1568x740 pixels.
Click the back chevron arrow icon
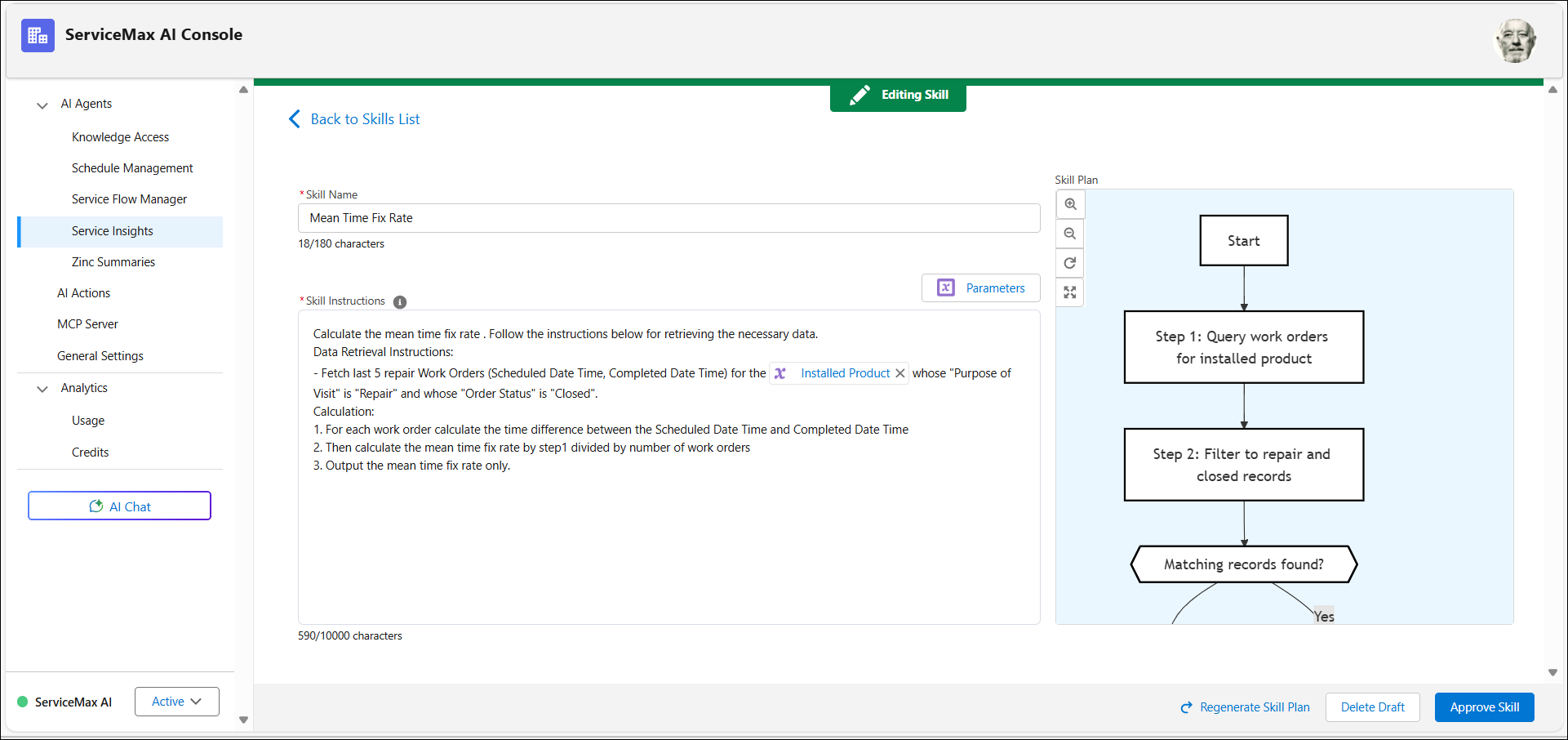tap(295, 119)
